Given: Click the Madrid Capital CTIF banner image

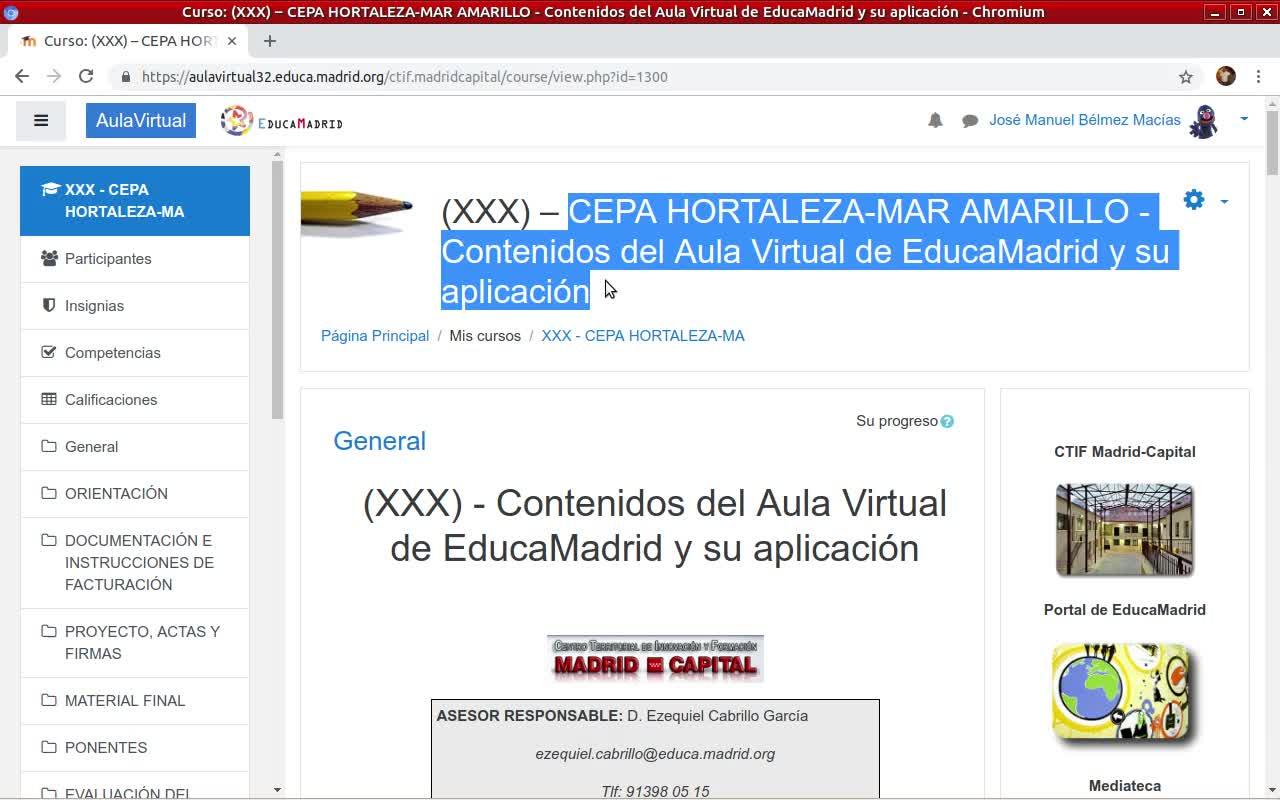Looking at the screenshot, I should click(655, 658).
